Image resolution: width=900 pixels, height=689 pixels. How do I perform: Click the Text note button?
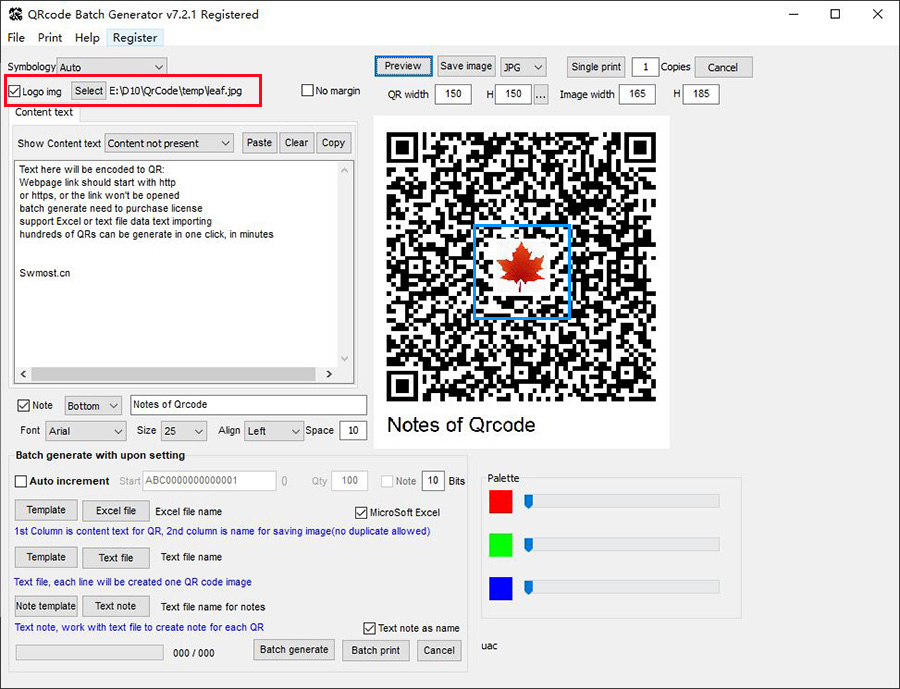116,606
